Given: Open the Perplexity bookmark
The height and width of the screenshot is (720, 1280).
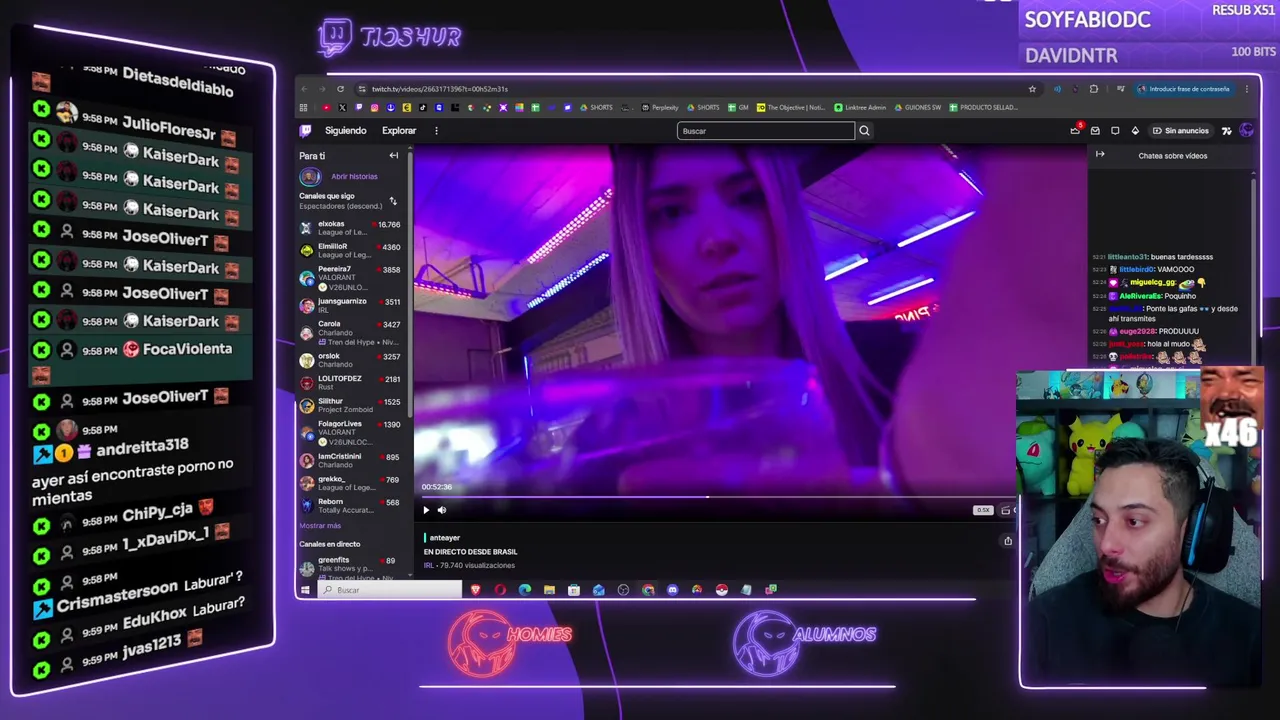Looking at the screenshot, I should pyautogui.click(x=659, y=107).
